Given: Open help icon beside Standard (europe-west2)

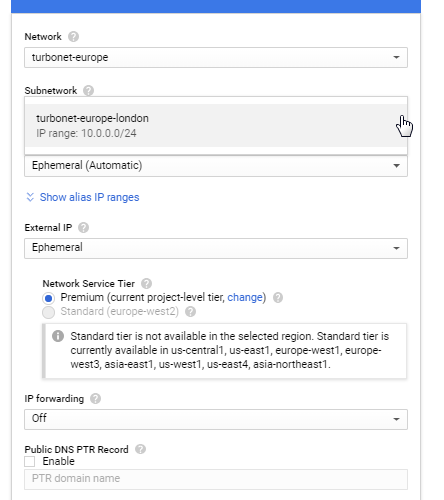Looking at the screenshot, I should [x=190, y=312].
